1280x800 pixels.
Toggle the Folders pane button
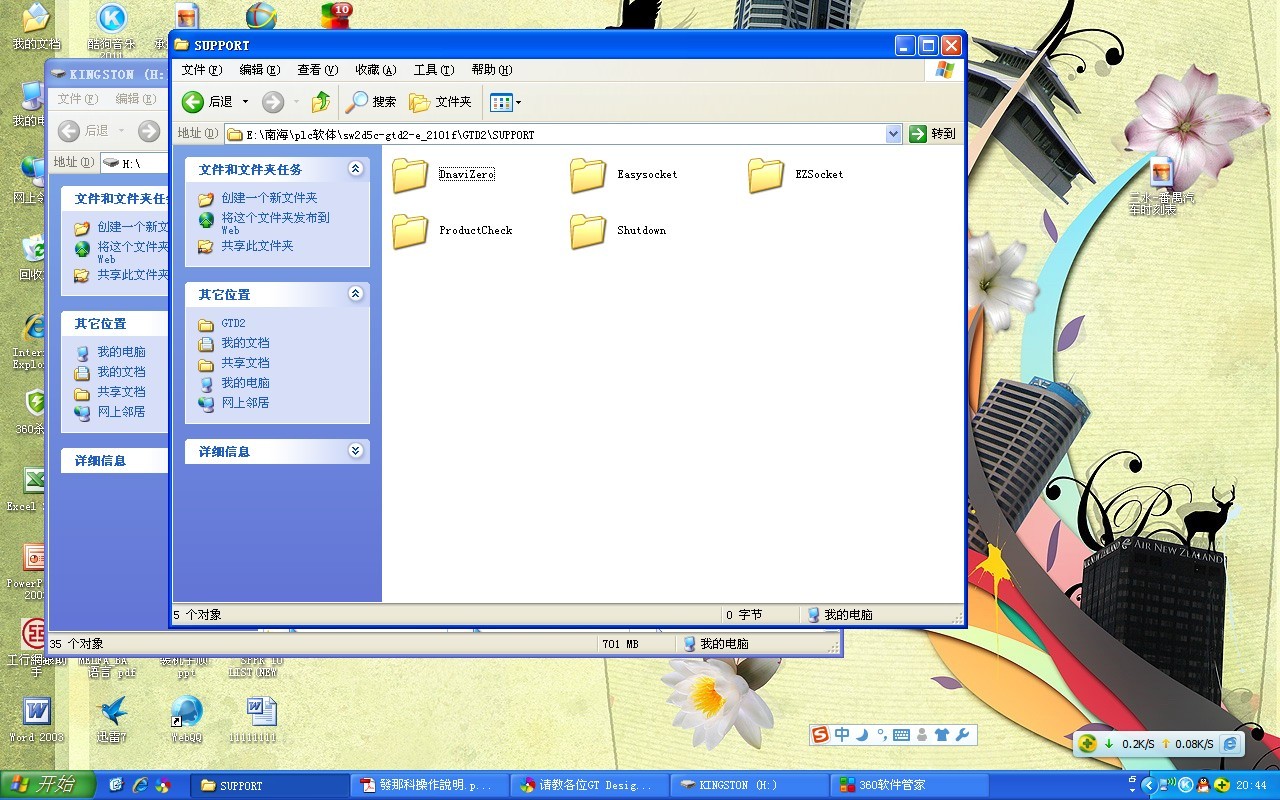pyautogui.click(x=441, y=102)
